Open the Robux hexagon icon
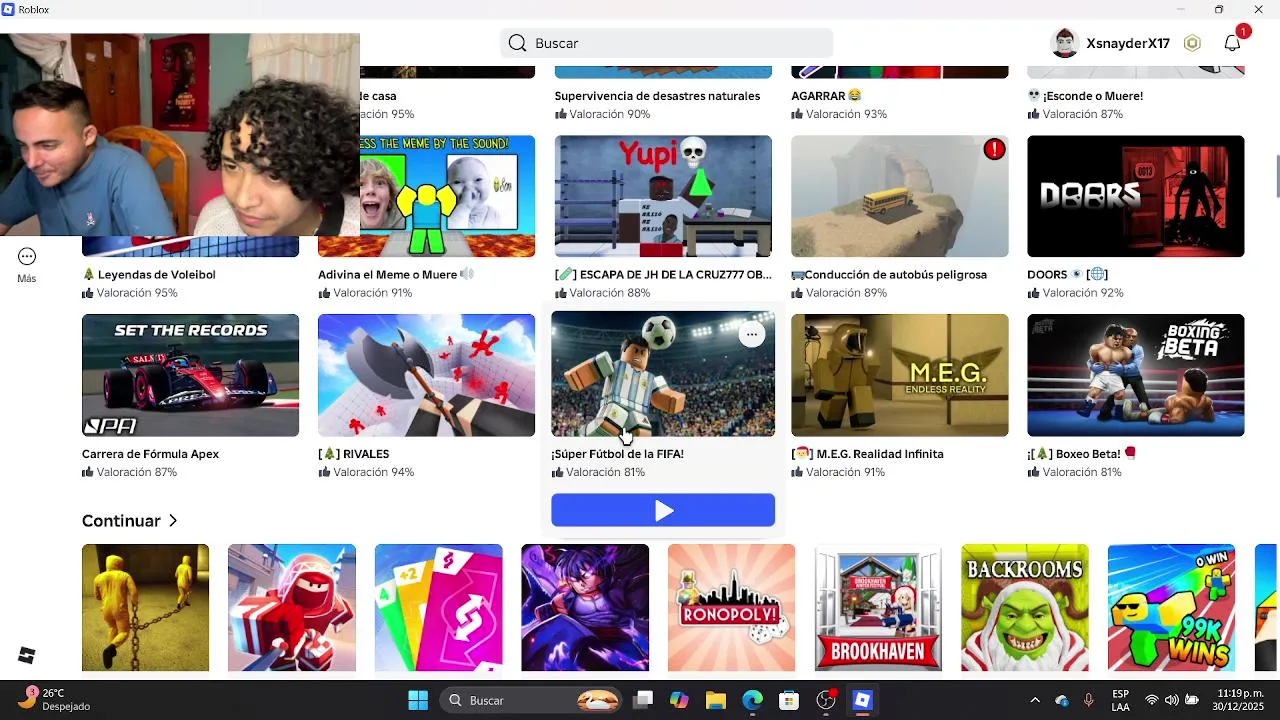 (1192, 43)
